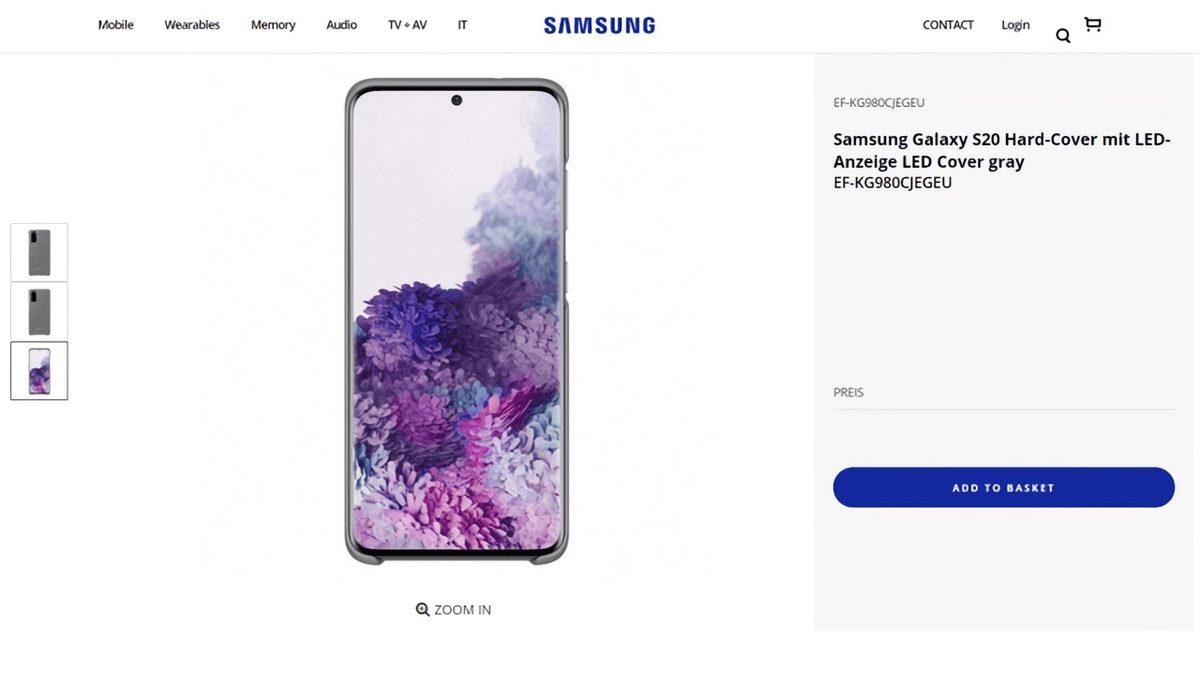
Task: Select the first case-back thumbnail
Action: [x=38, y=251]
